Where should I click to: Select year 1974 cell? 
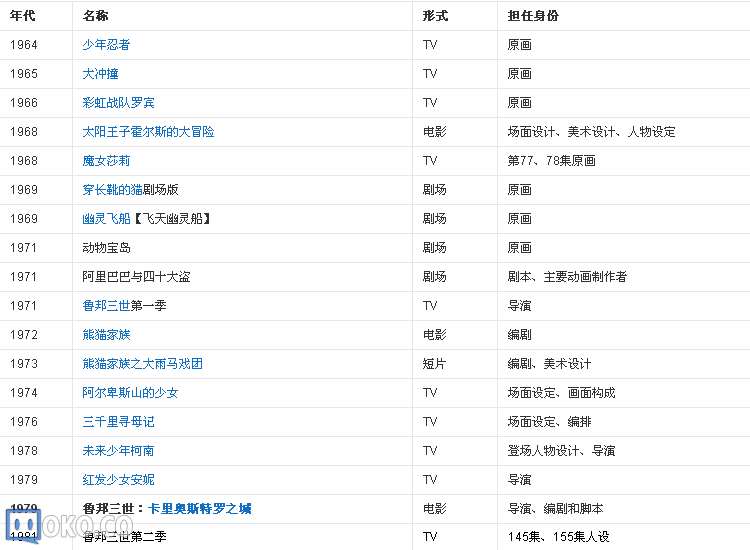click(x=24, y=393)
